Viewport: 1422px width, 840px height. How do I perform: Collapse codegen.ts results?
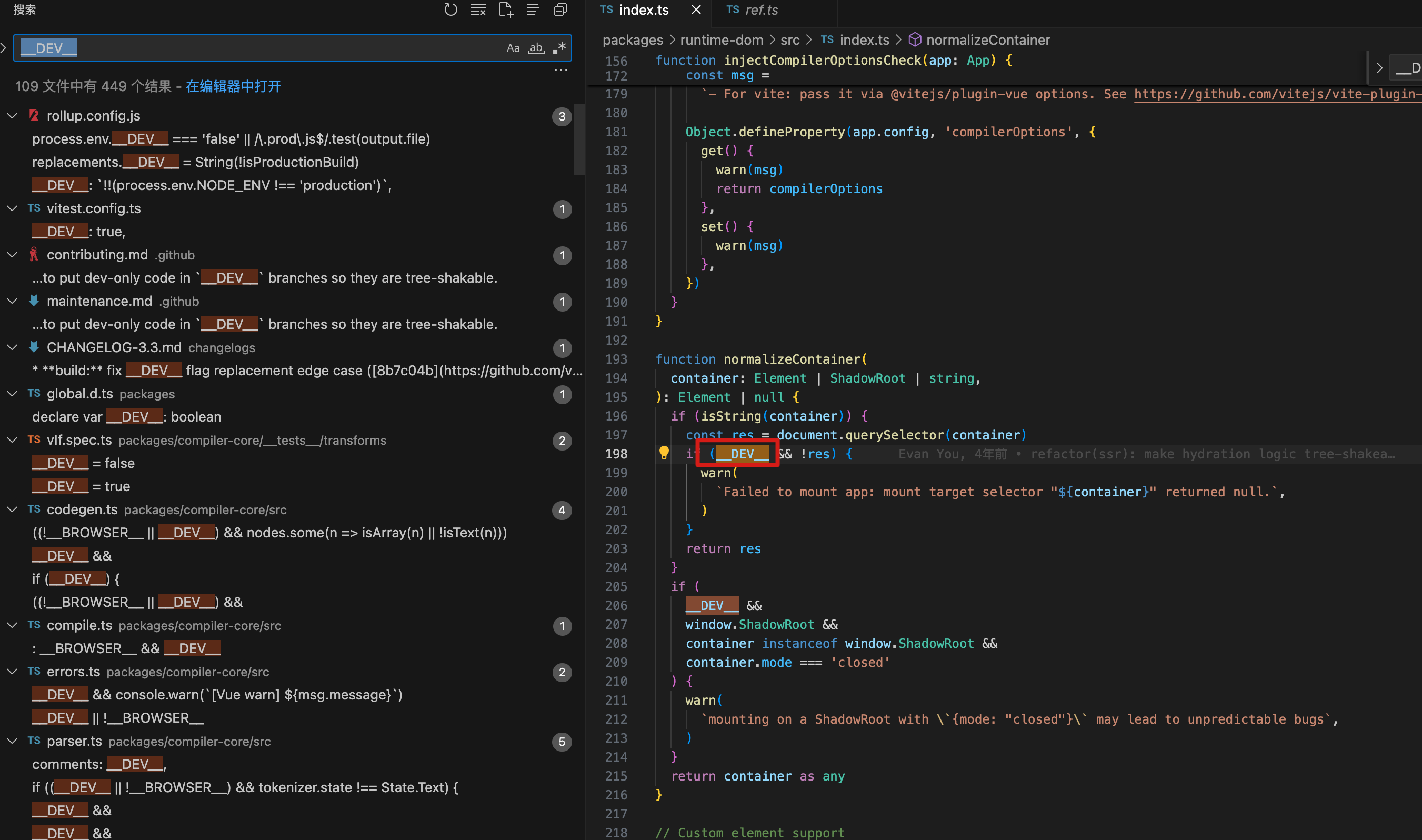point(12,509)
